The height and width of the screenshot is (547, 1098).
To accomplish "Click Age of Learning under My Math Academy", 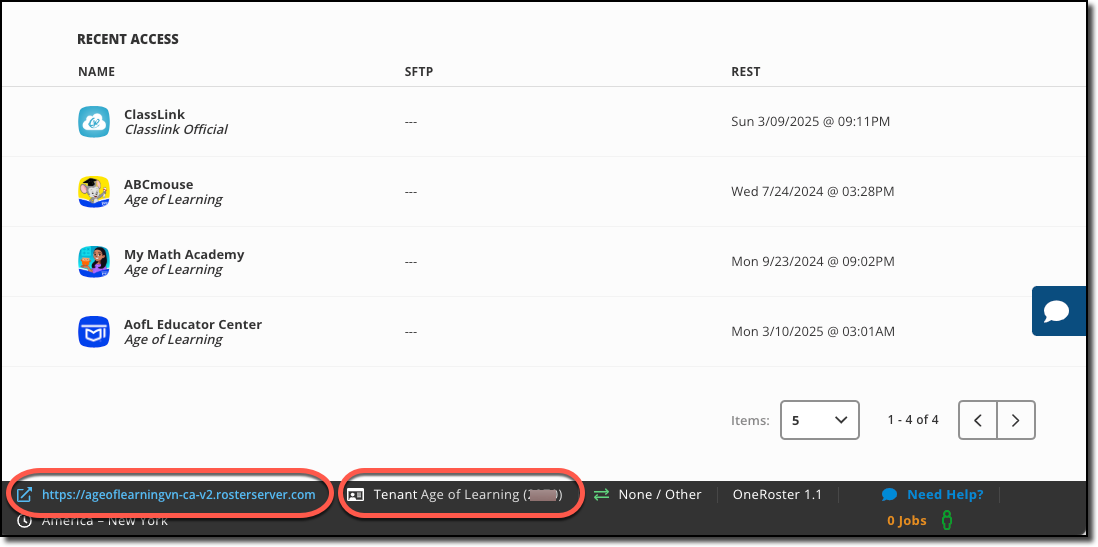I will [173, 270].
